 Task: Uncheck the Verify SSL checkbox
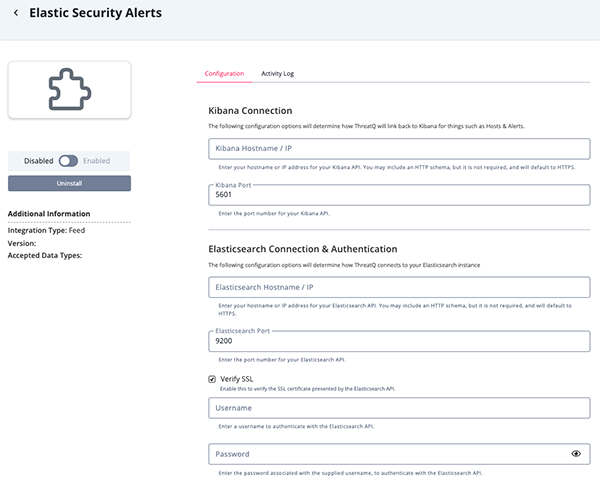(212, 379)
